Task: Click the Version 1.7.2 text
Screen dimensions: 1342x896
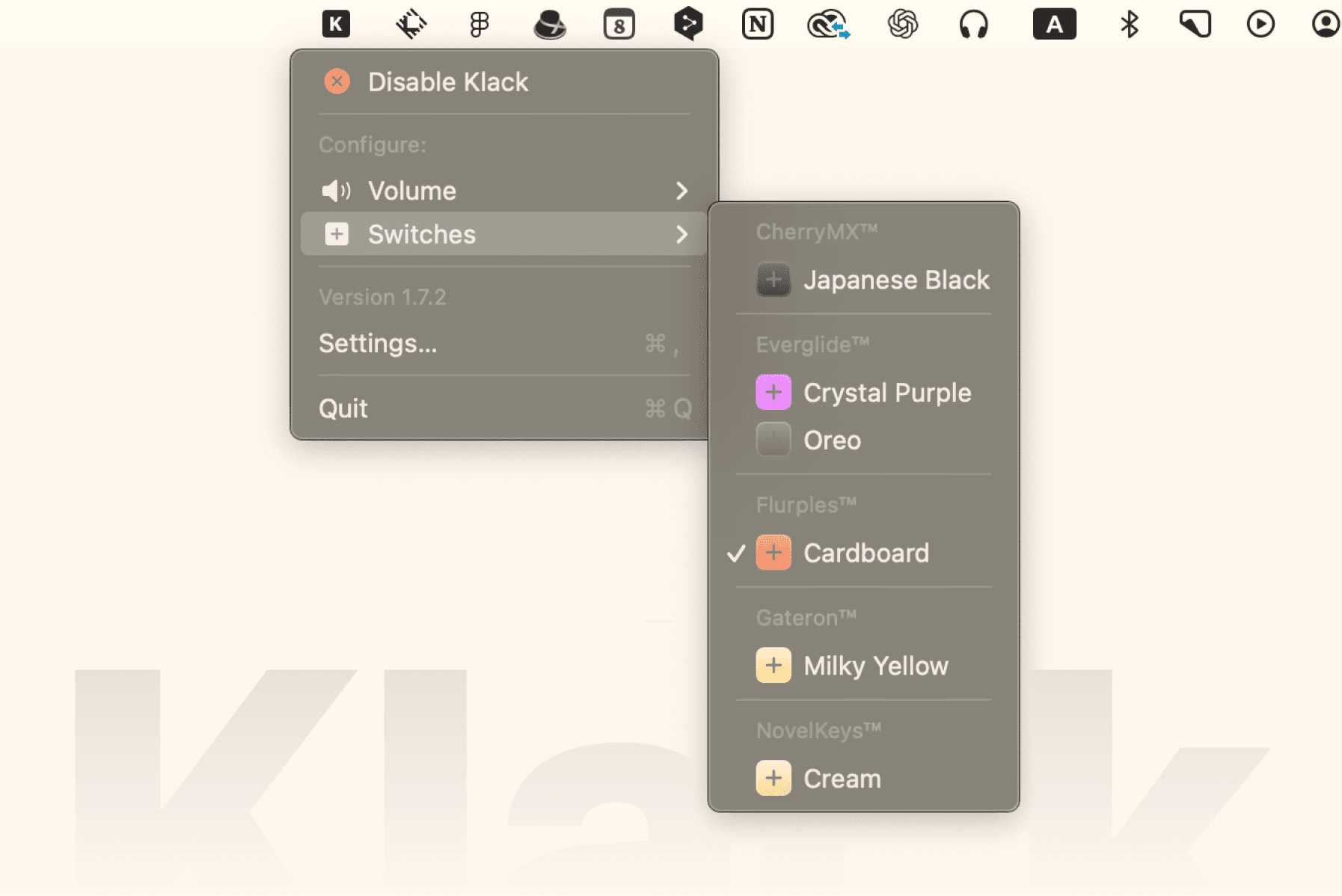Action: [x=382, y=297]
